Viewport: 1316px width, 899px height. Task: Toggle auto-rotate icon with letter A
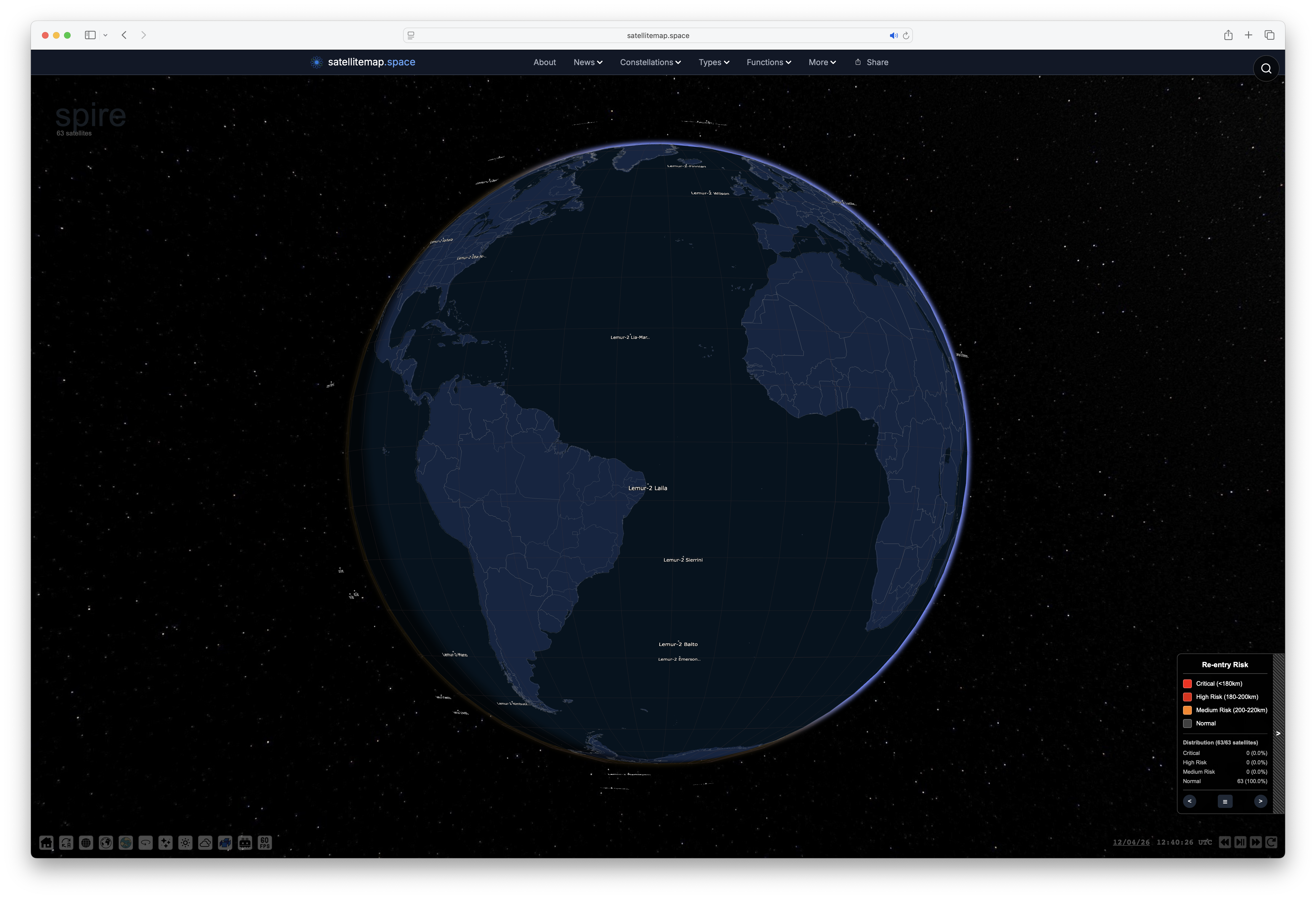(x=66, y=843)
